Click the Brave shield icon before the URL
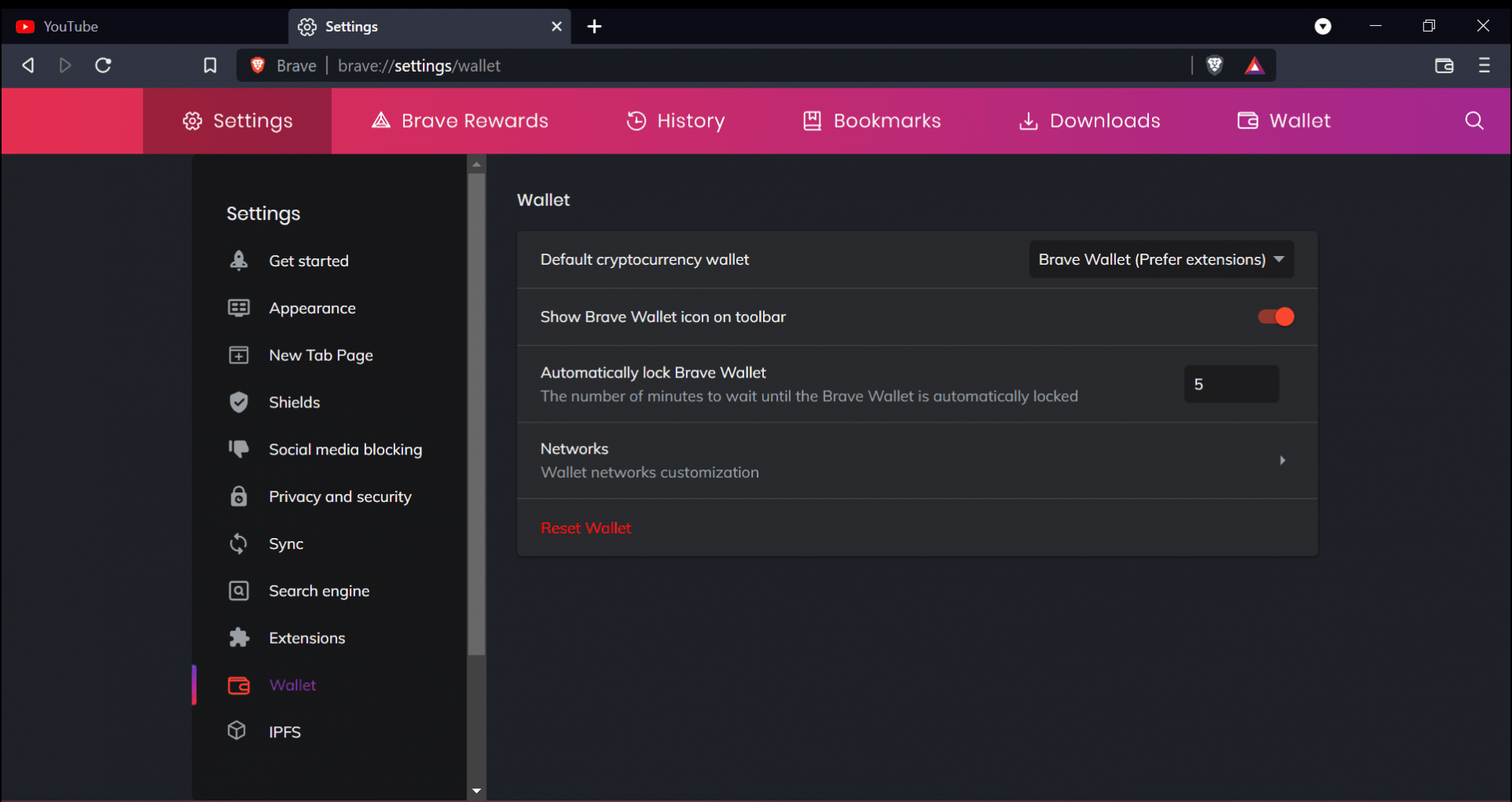 (258, 65)
